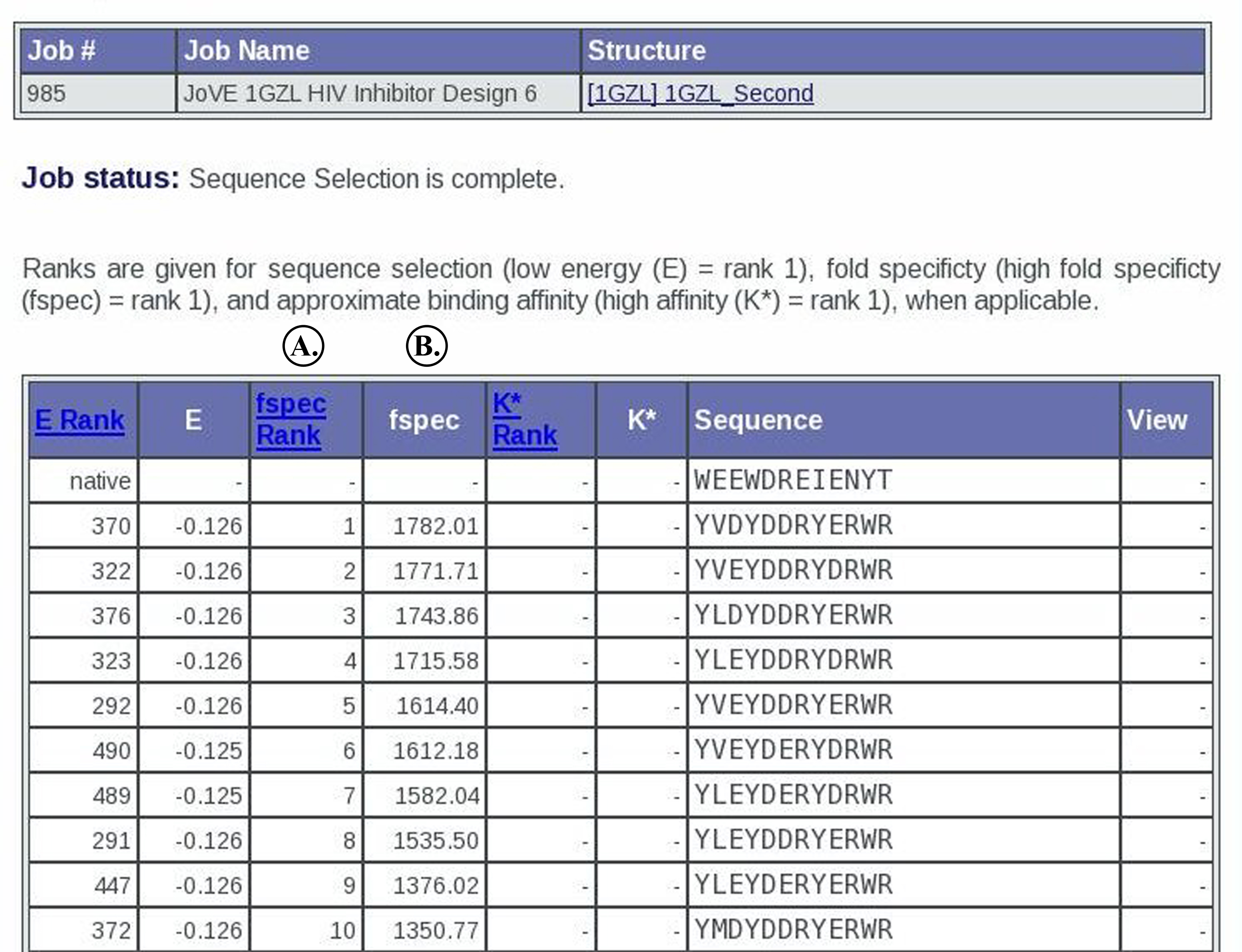Click E rank value 370
The image size is (1242, 952).
click(x=111, y=526)
